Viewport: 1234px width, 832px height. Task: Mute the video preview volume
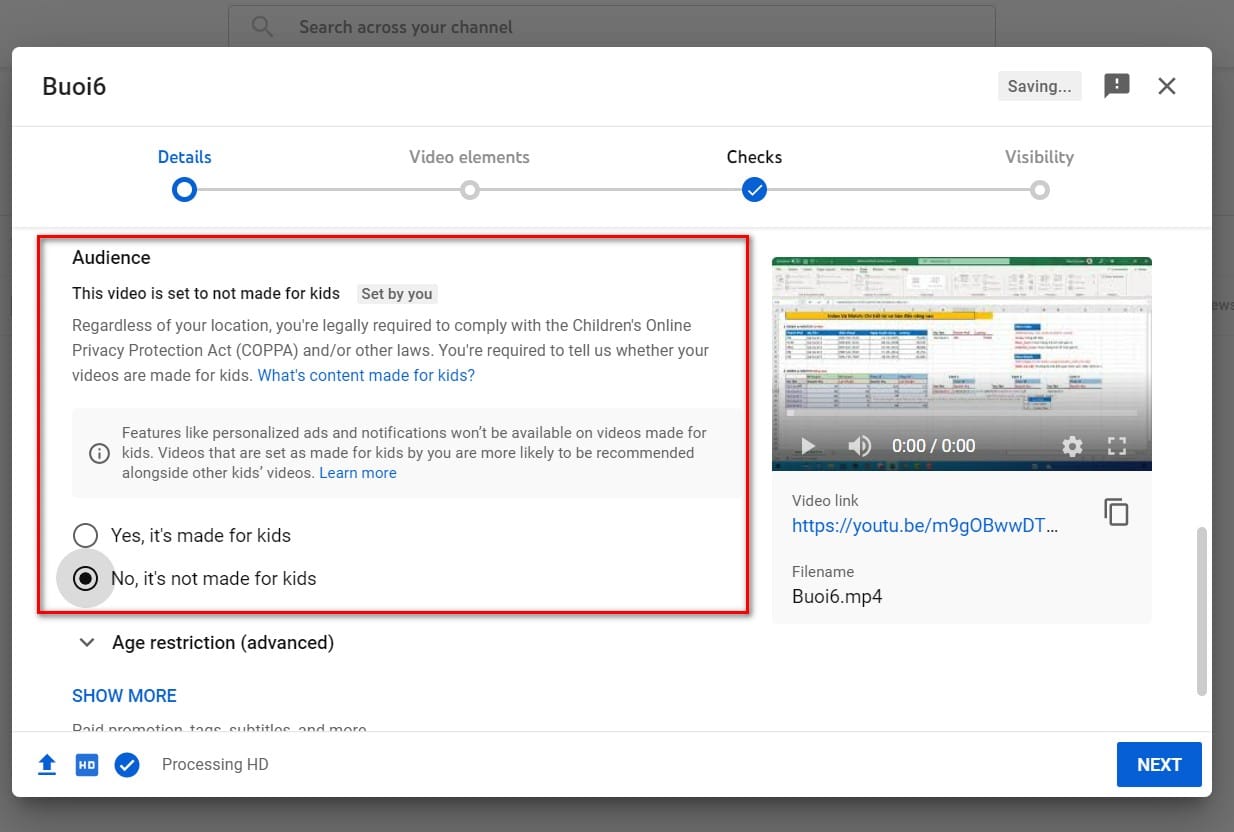point(859,446)
